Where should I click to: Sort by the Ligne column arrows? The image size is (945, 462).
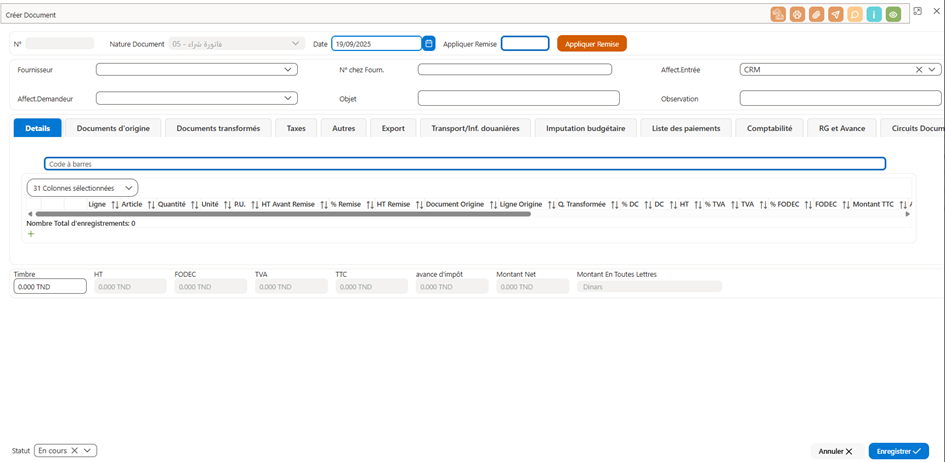pos(115,205)
